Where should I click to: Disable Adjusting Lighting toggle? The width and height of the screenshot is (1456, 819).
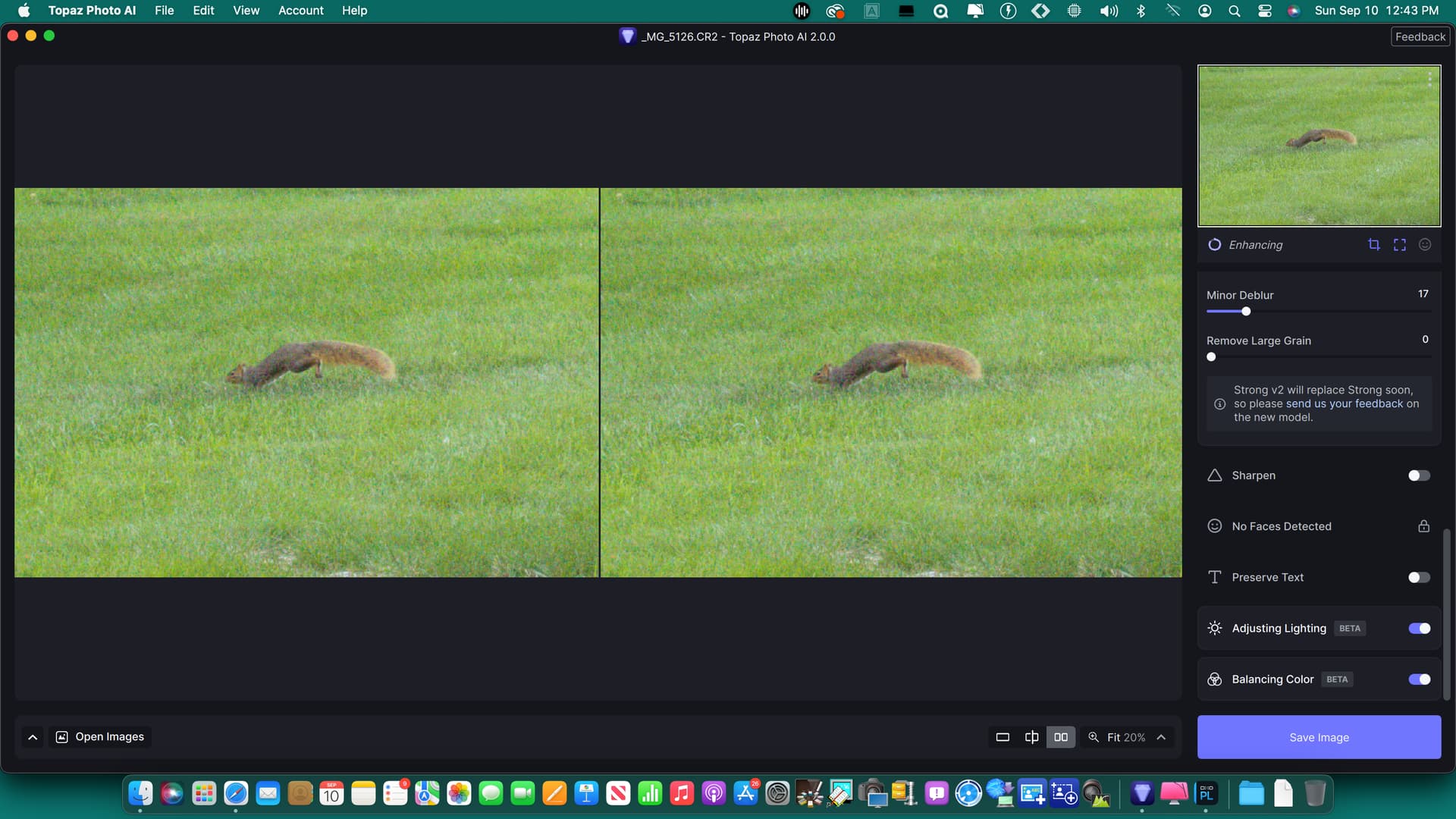[1418, 628]
